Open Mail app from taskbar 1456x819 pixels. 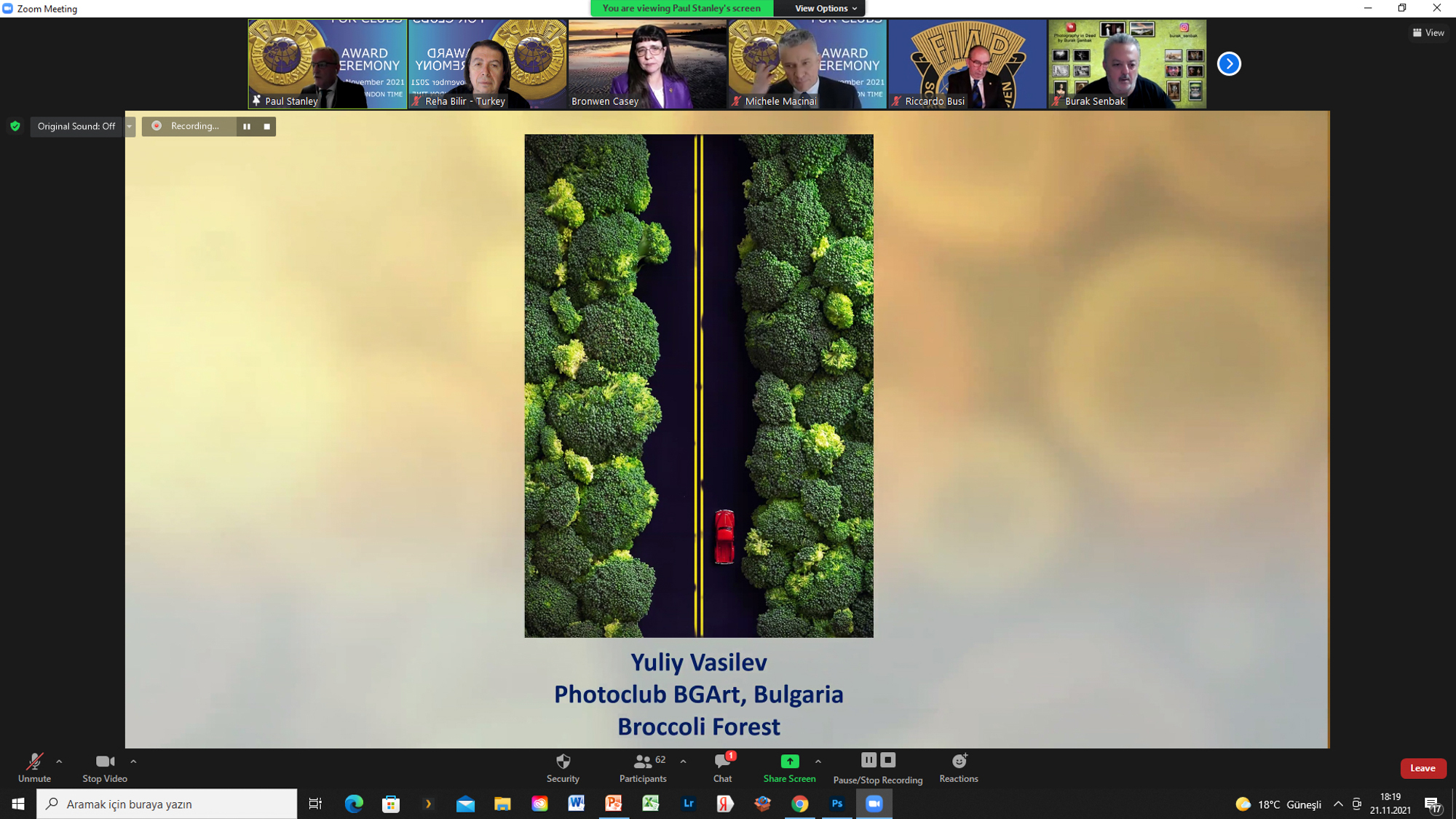[x=465, y=804]
